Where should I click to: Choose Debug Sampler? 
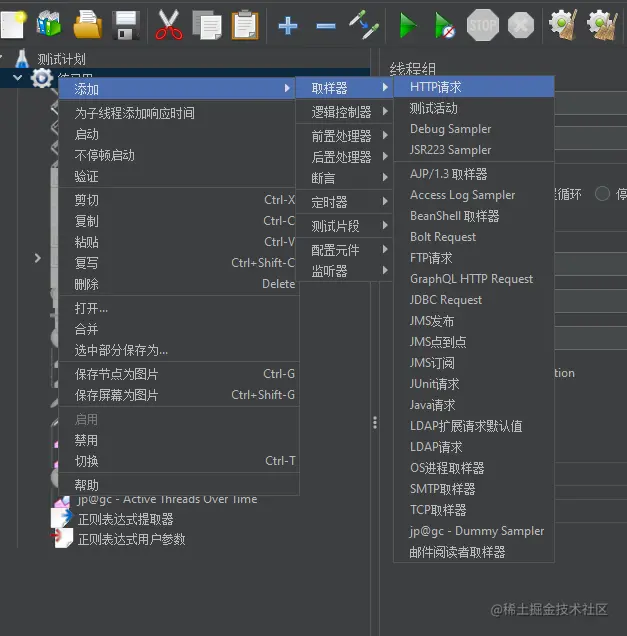[x=474, y=129]
